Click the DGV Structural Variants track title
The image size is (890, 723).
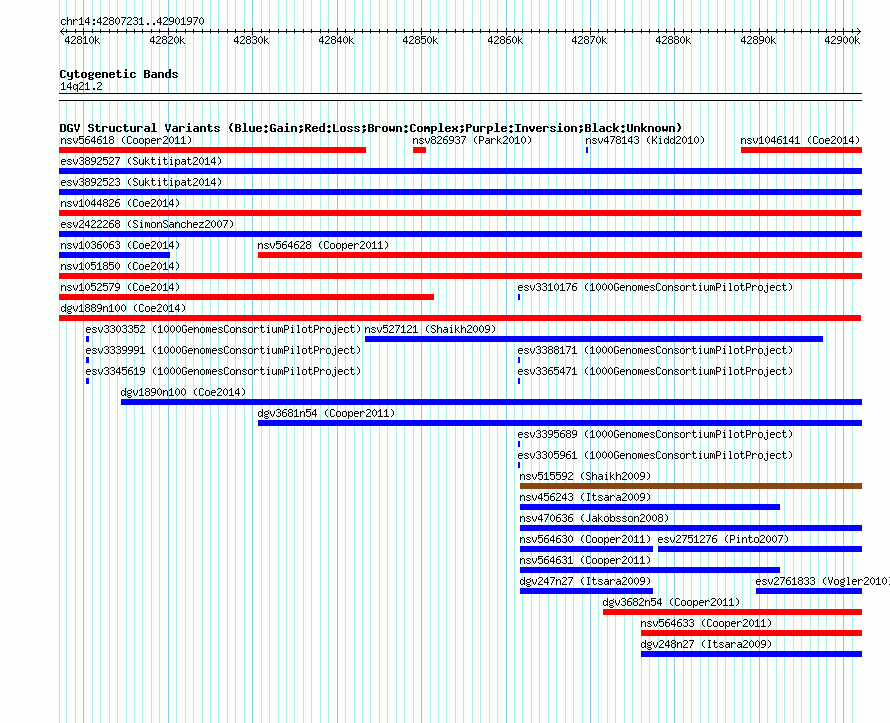pyautogui.click(x=371, y=128)
